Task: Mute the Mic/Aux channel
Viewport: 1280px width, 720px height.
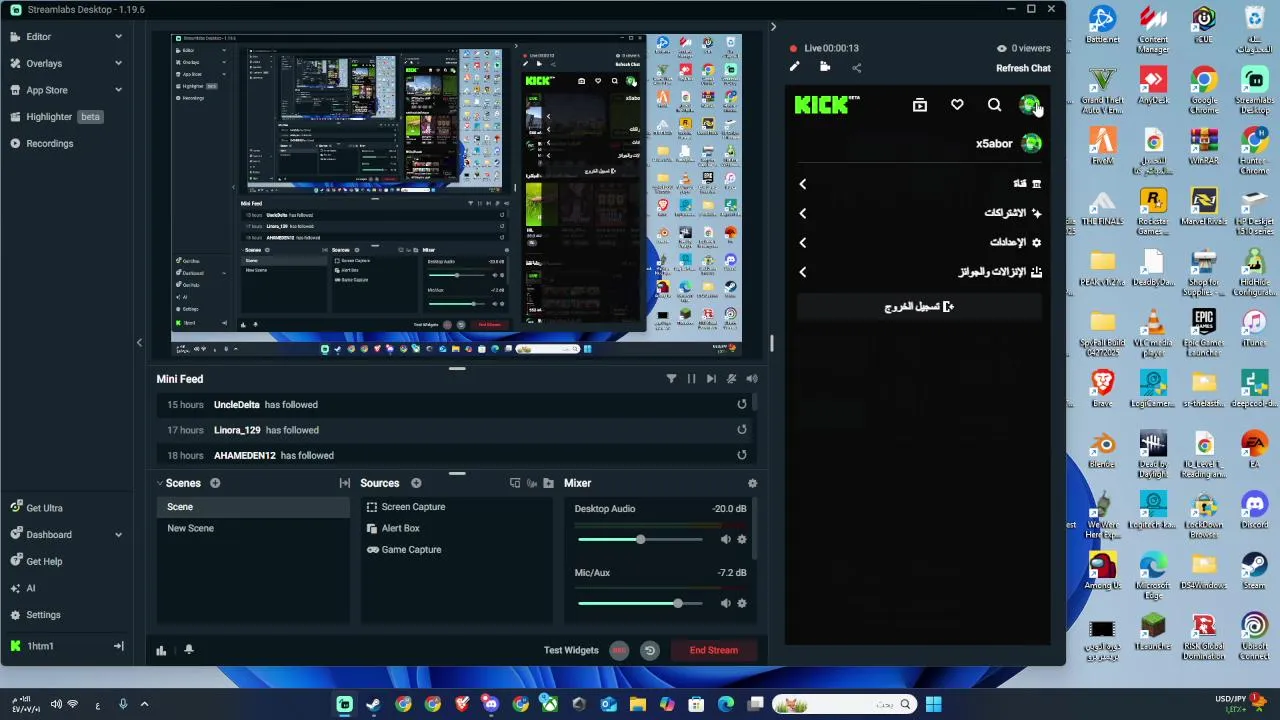Action: [725, 603]
